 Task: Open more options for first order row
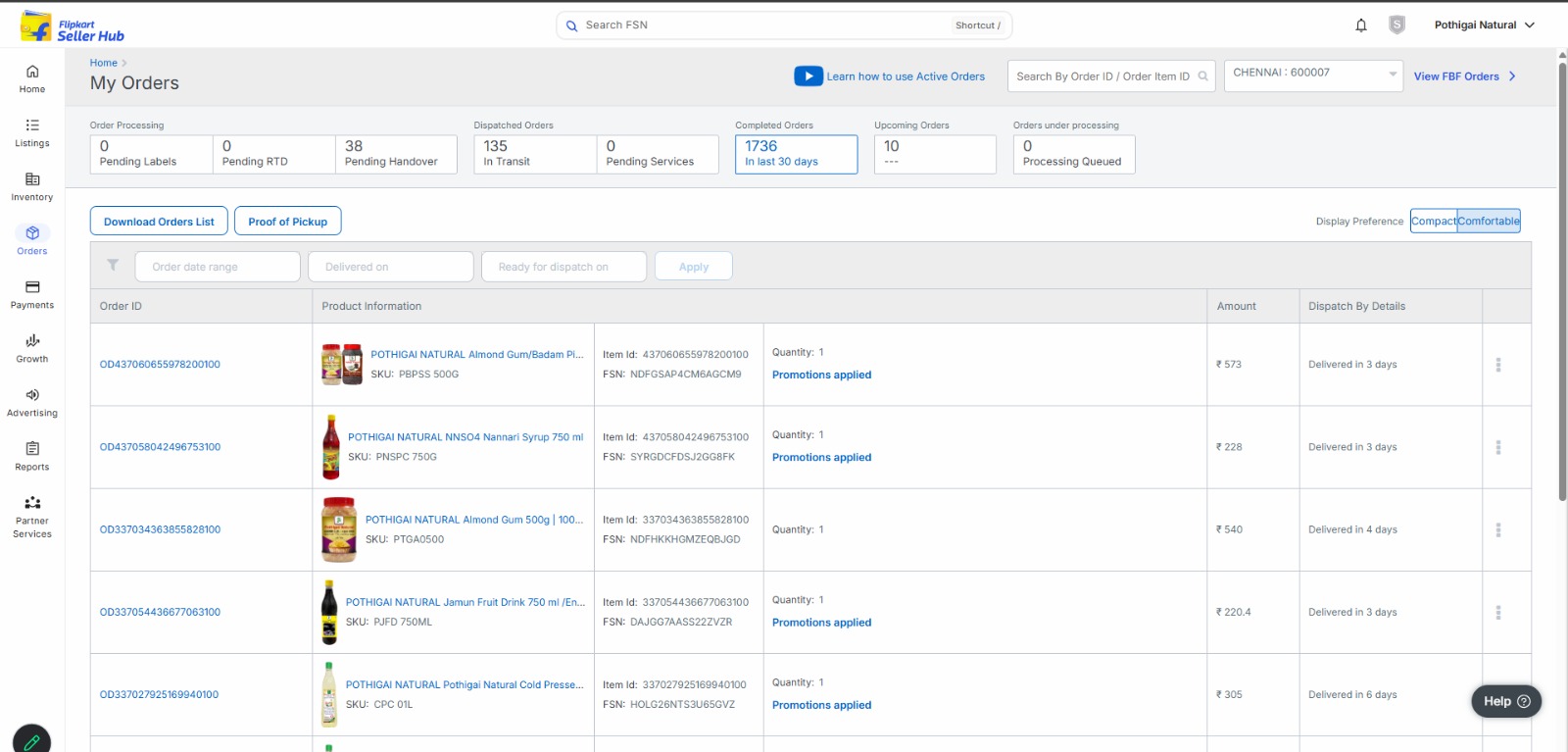pyautogui.click(x=1497, y=365)
